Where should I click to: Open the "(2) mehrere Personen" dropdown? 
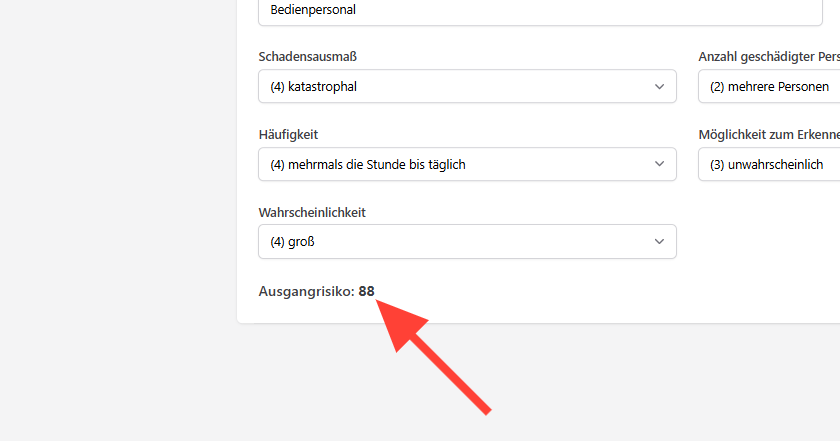click(769, 86)
